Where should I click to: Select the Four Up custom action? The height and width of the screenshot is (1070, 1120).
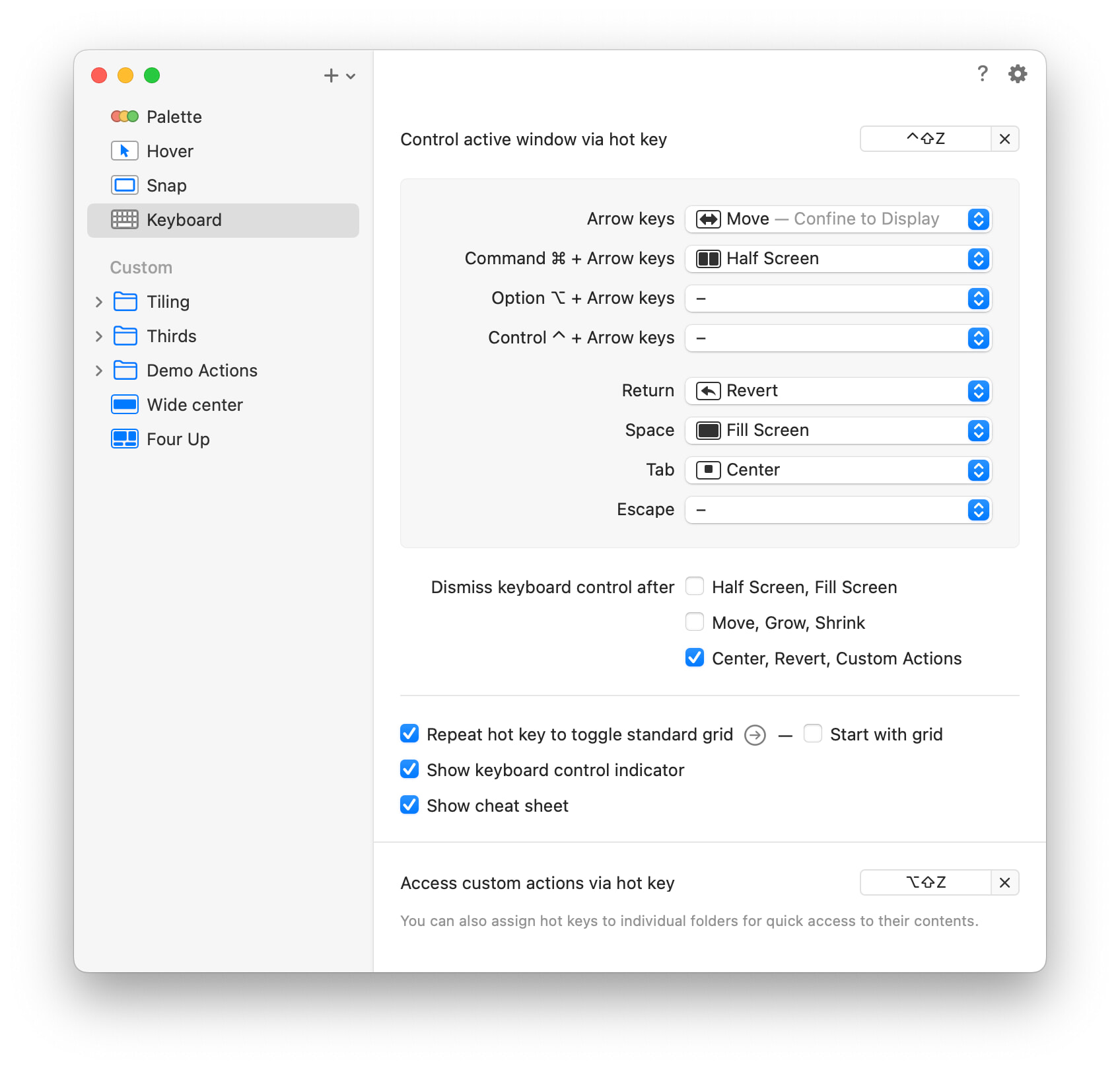(x=178, y=439)
